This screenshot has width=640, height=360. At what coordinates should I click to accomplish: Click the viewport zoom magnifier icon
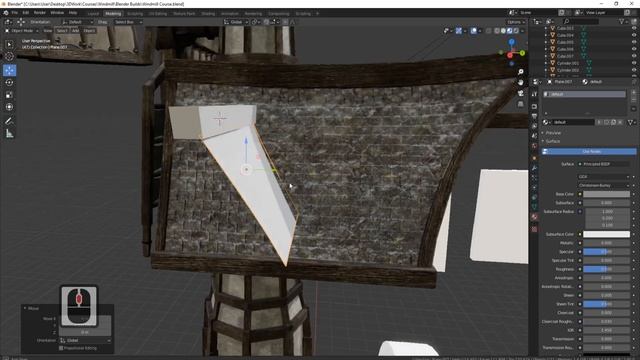pos(520,72)
